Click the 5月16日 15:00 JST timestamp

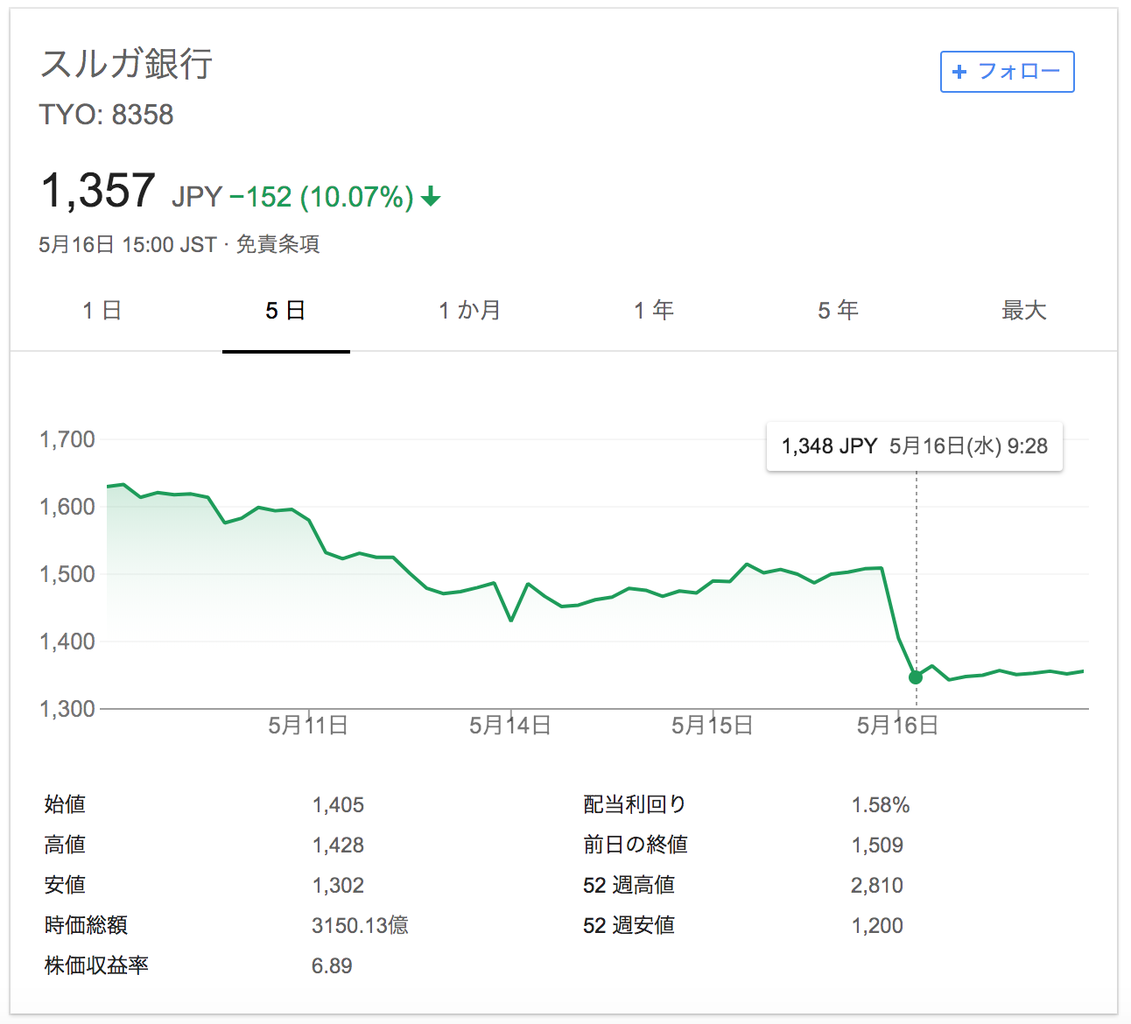click(128, 244)
